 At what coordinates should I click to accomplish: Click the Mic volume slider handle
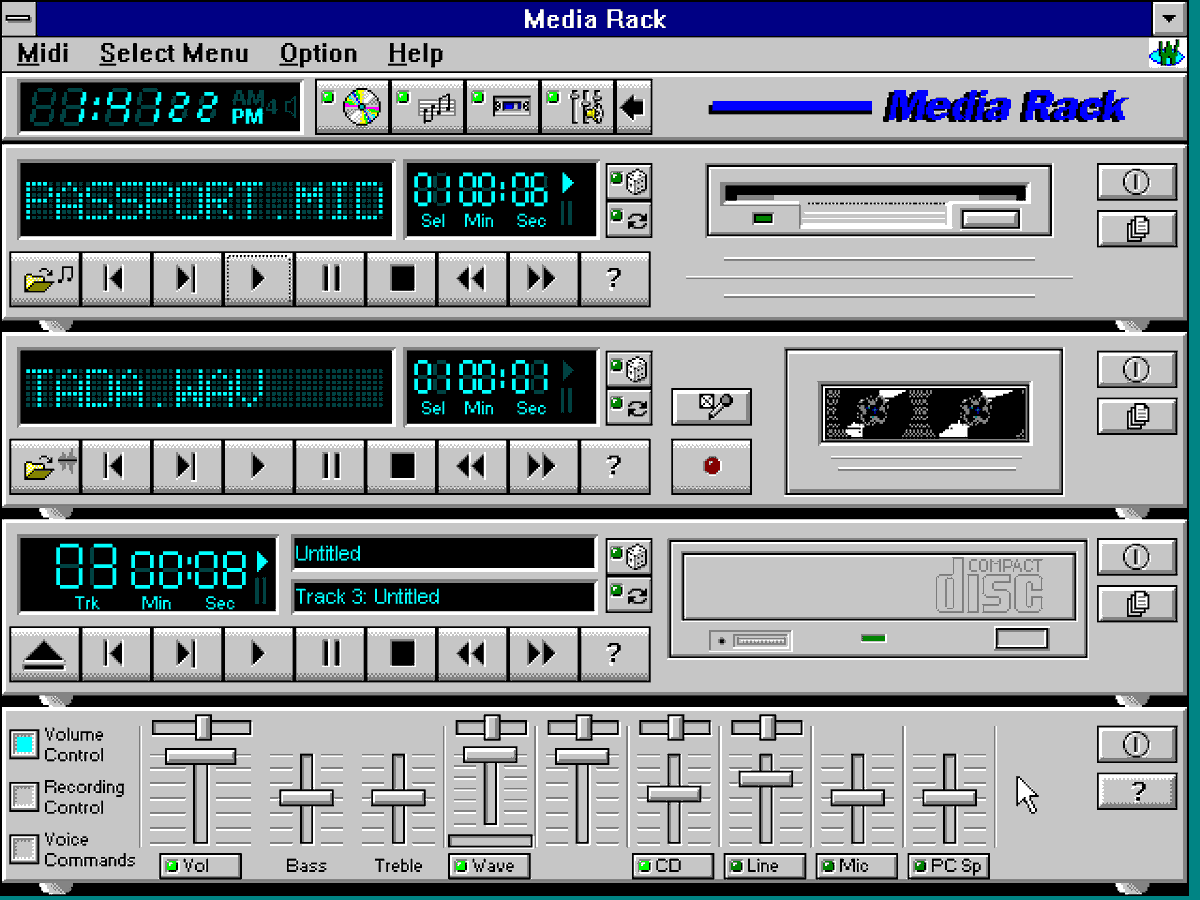(858, 797)
